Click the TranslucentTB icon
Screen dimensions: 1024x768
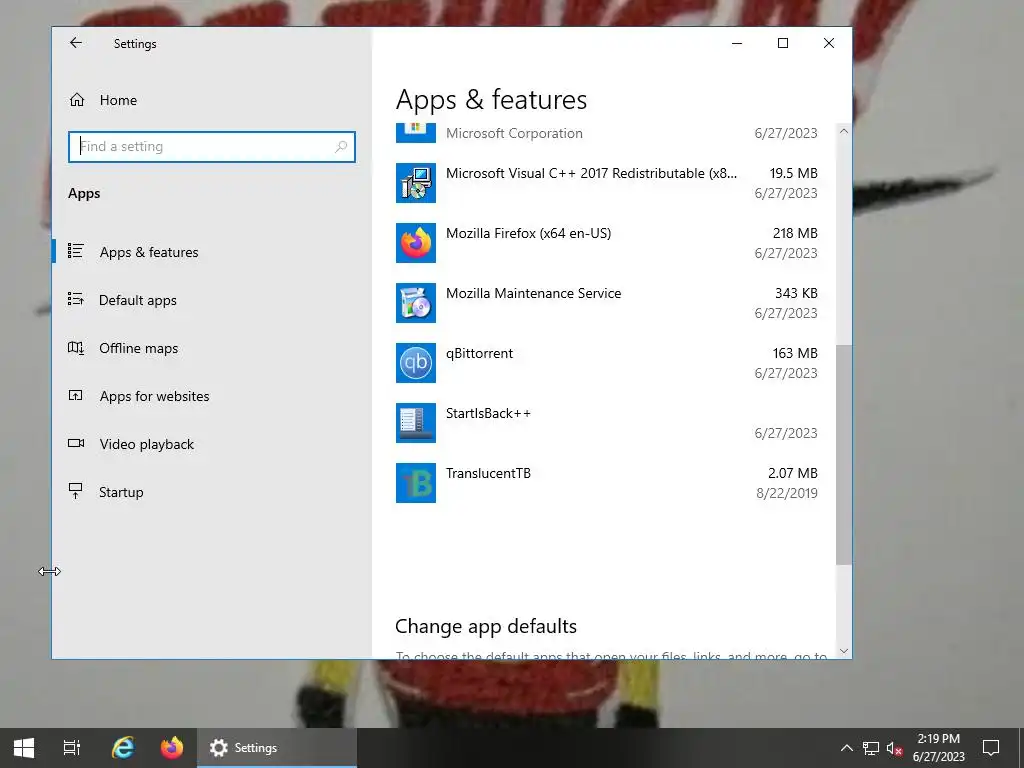tap(416, 483)
